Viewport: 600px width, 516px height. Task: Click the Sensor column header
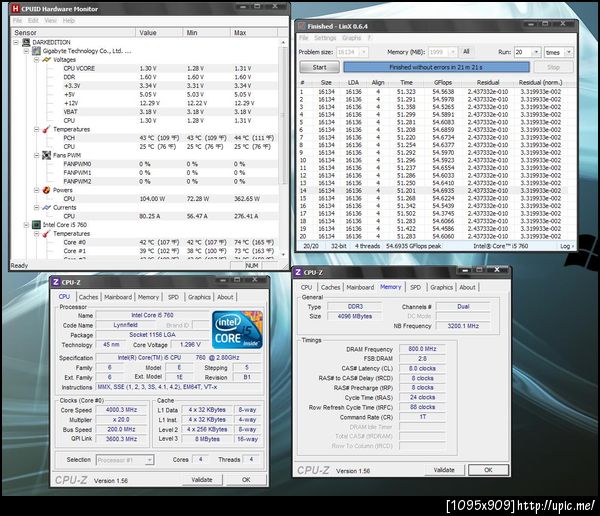point(74,33)
